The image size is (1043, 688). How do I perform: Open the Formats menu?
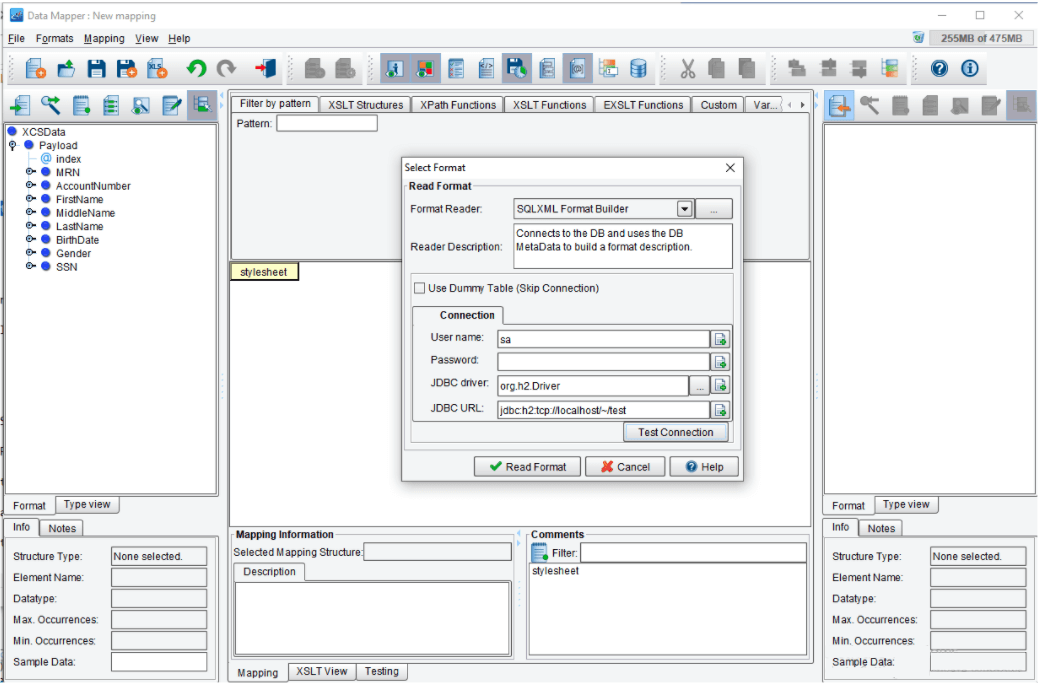55,39
